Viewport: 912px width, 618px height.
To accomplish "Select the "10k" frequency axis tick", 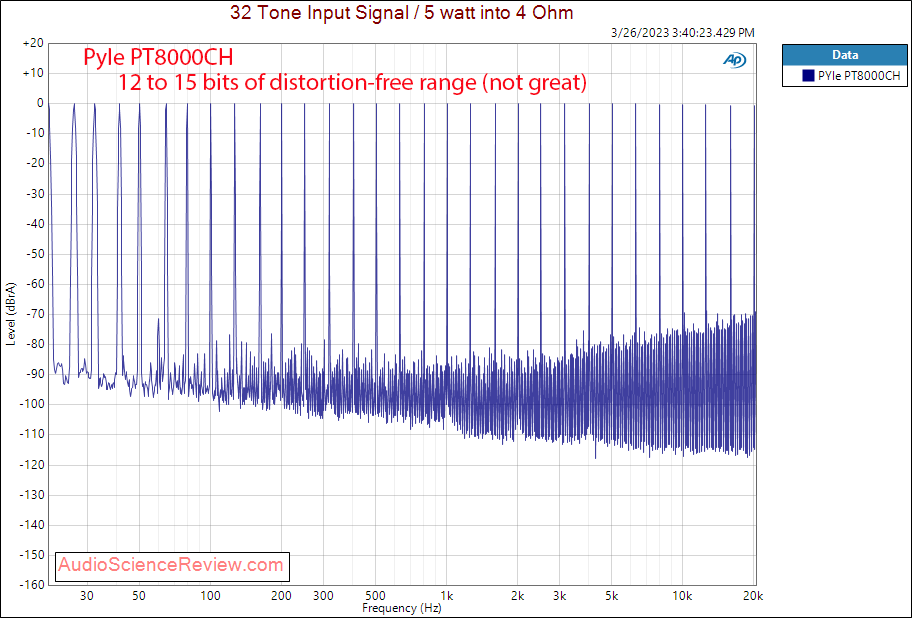I will [x=682, y=596].
